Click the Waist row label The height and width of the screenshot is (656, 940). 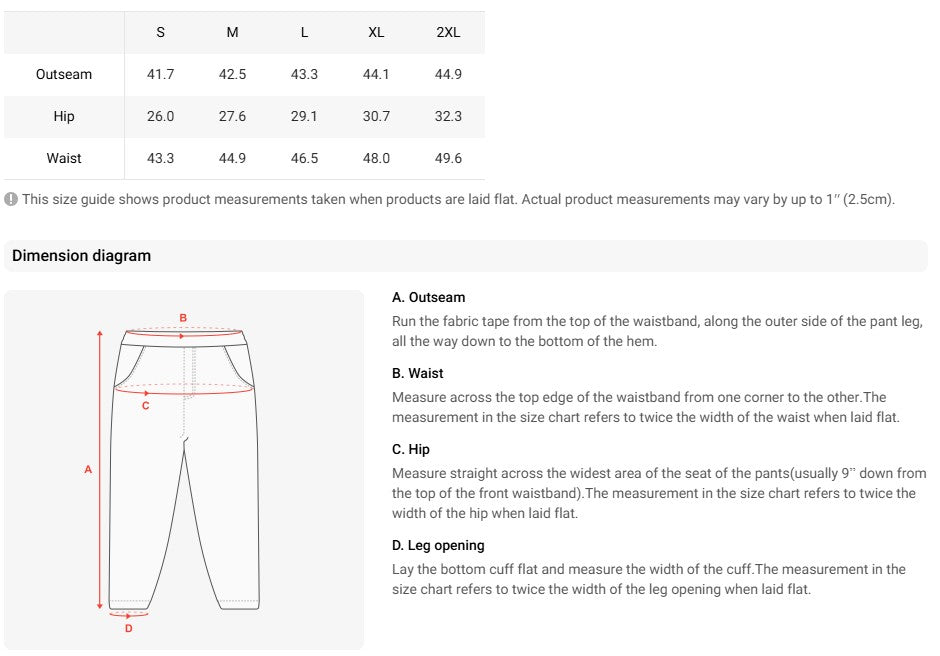[x=64, y=158]
